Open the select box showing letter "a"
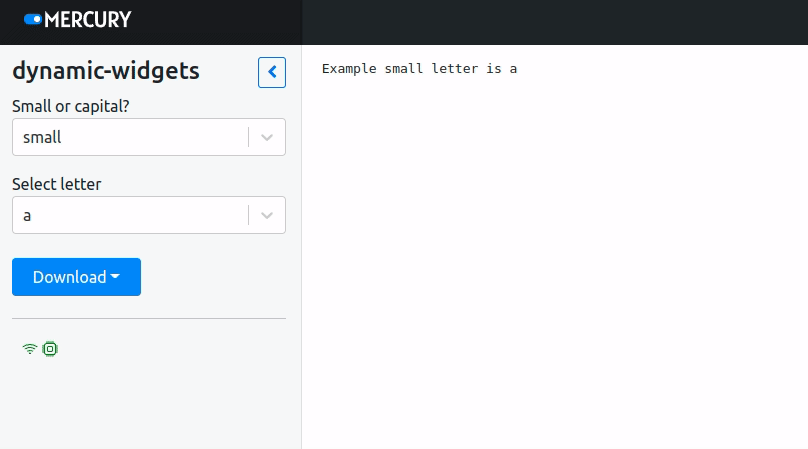The image size is (808, 449). point(130,215)
